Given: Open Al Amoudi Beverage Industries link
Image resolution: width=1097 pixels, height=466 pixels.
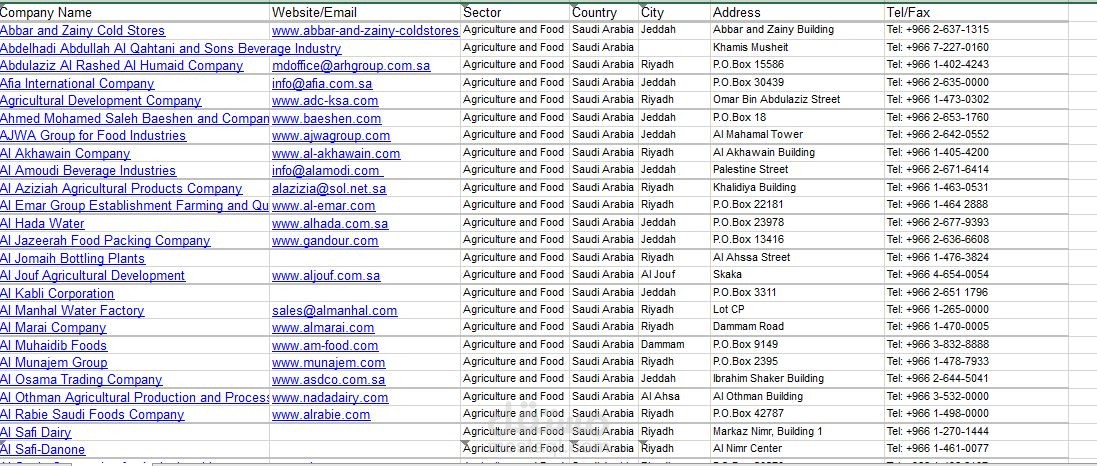Looking at the screenshot, I should coord(88,171).
